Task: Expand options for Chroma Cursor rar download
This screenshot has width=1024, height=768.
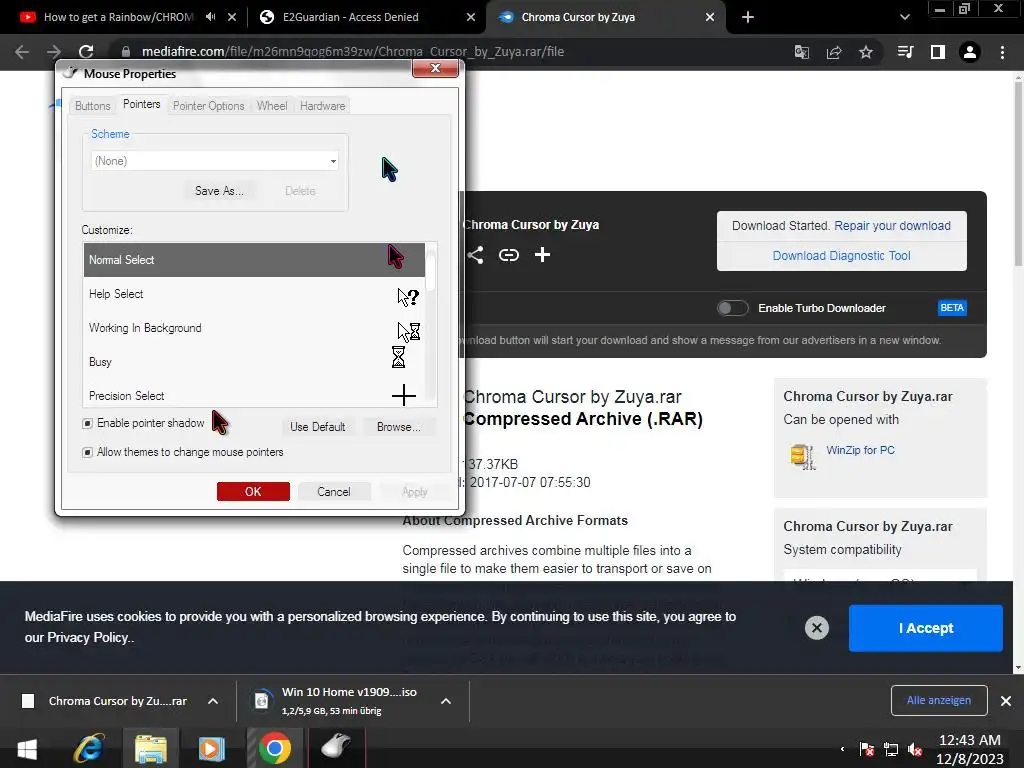Action: 213,701
